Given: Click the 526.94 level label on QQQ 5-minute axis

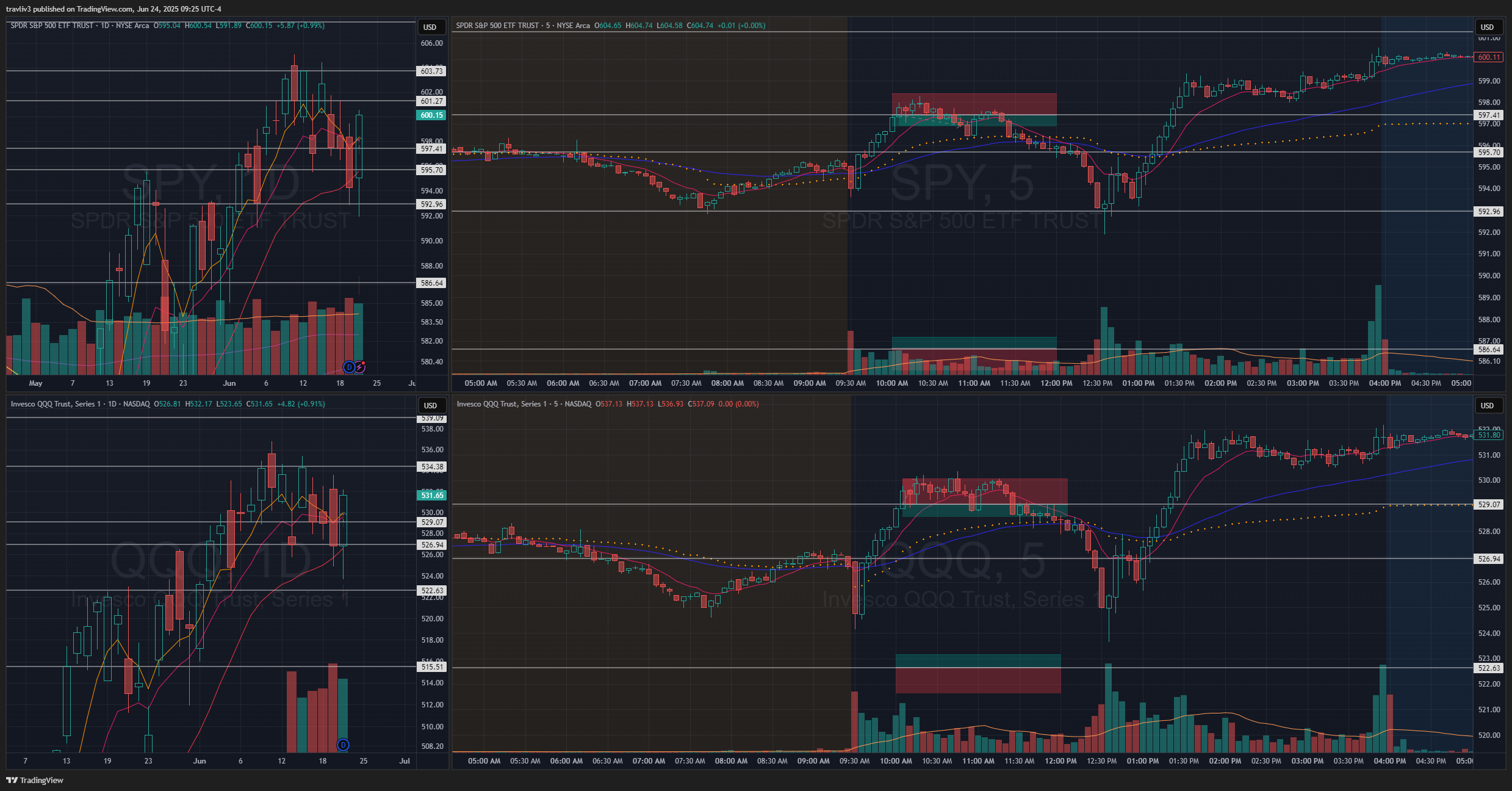Looking at the screenshot, I should (1489, 559).
